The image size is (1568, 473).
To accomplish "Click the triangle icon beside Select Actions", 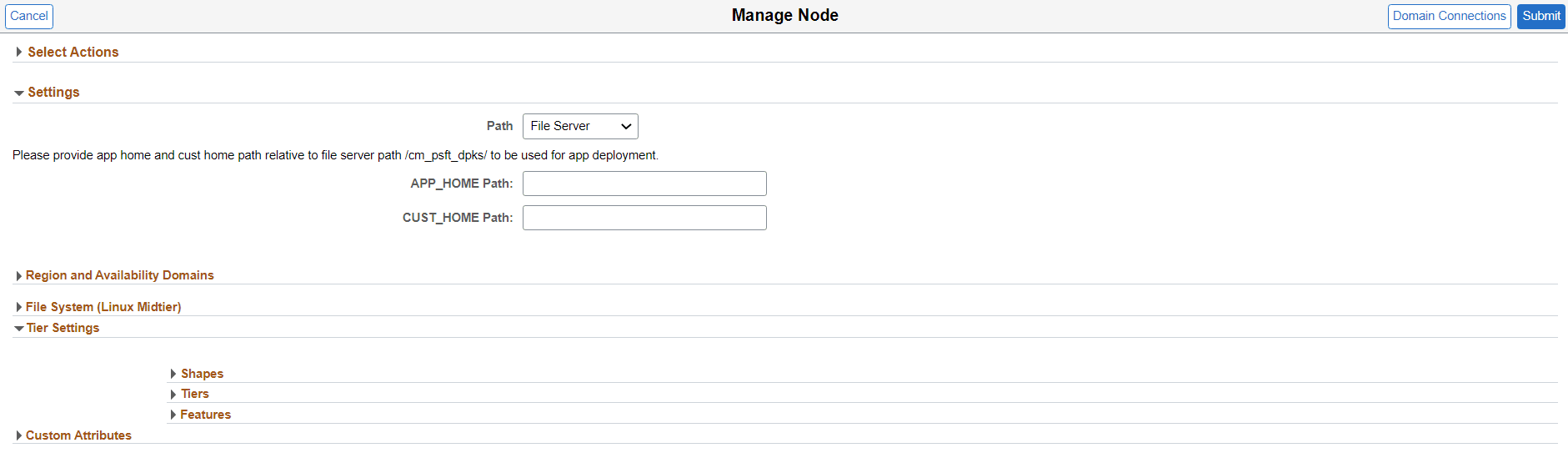I will [x=19, y=52].
